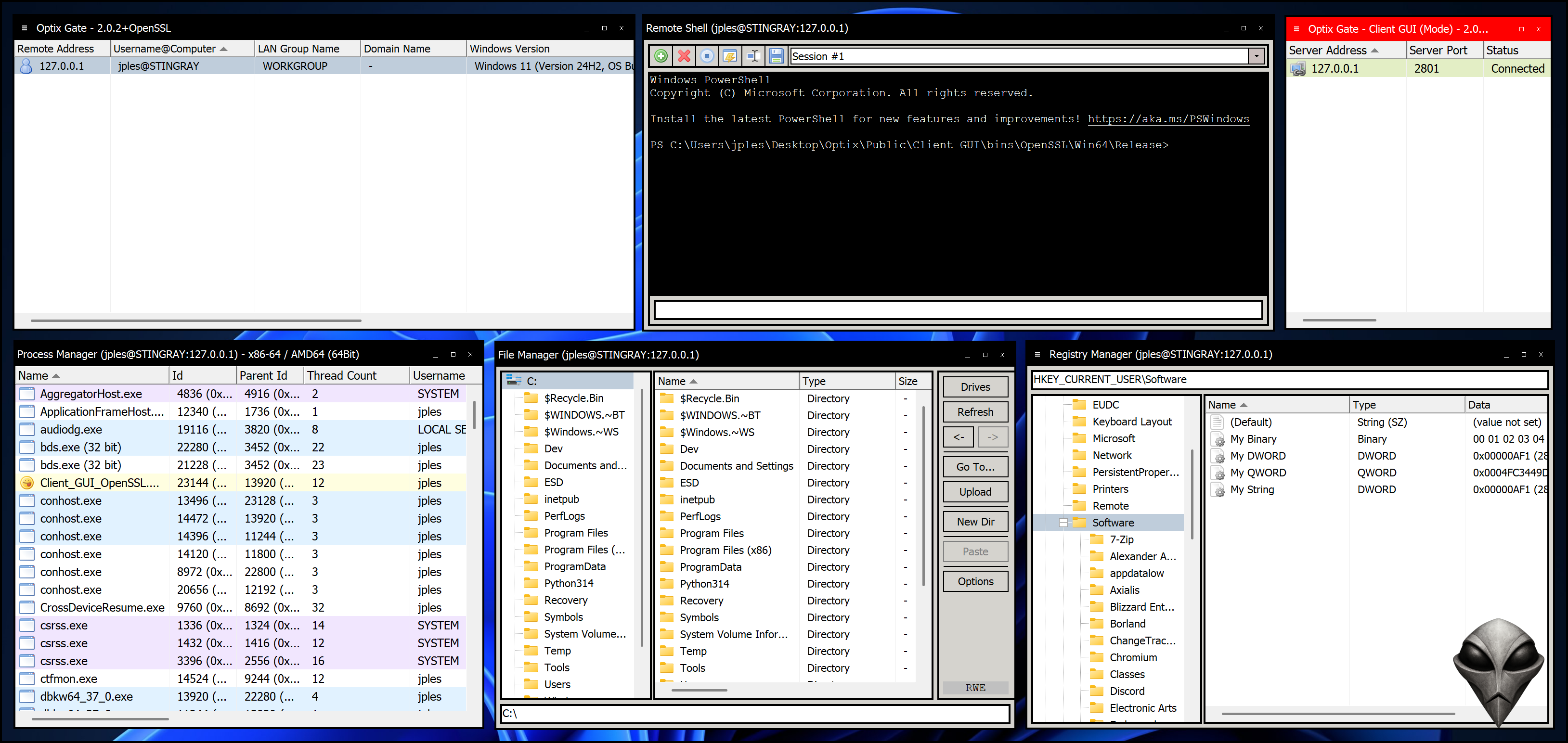Close session using red X shell icon

tap(684, 57)
